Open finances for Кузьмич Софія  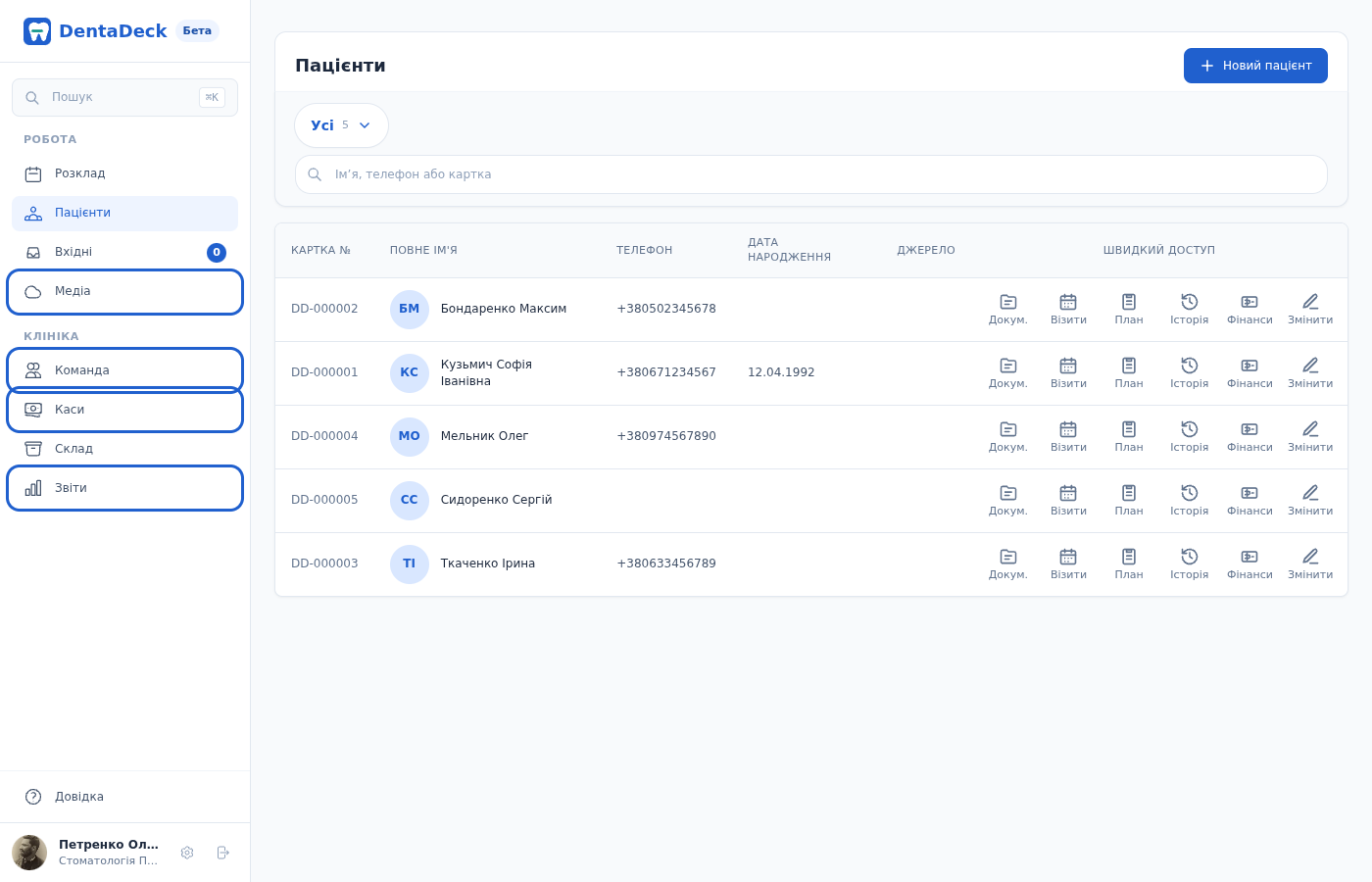(x=1249, y=373)
